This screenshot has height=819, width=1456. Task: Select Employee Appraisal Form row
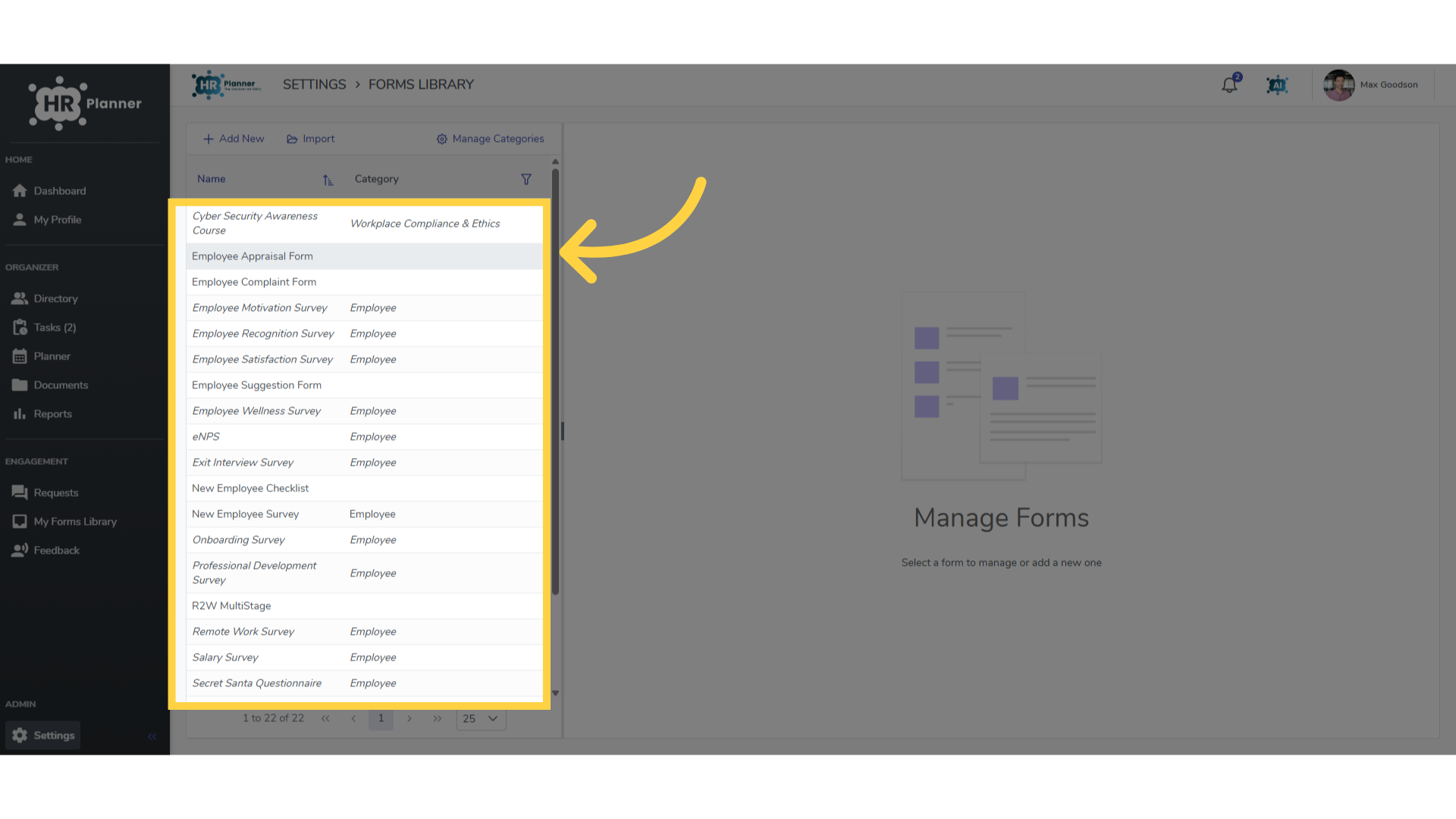[365, 256]
